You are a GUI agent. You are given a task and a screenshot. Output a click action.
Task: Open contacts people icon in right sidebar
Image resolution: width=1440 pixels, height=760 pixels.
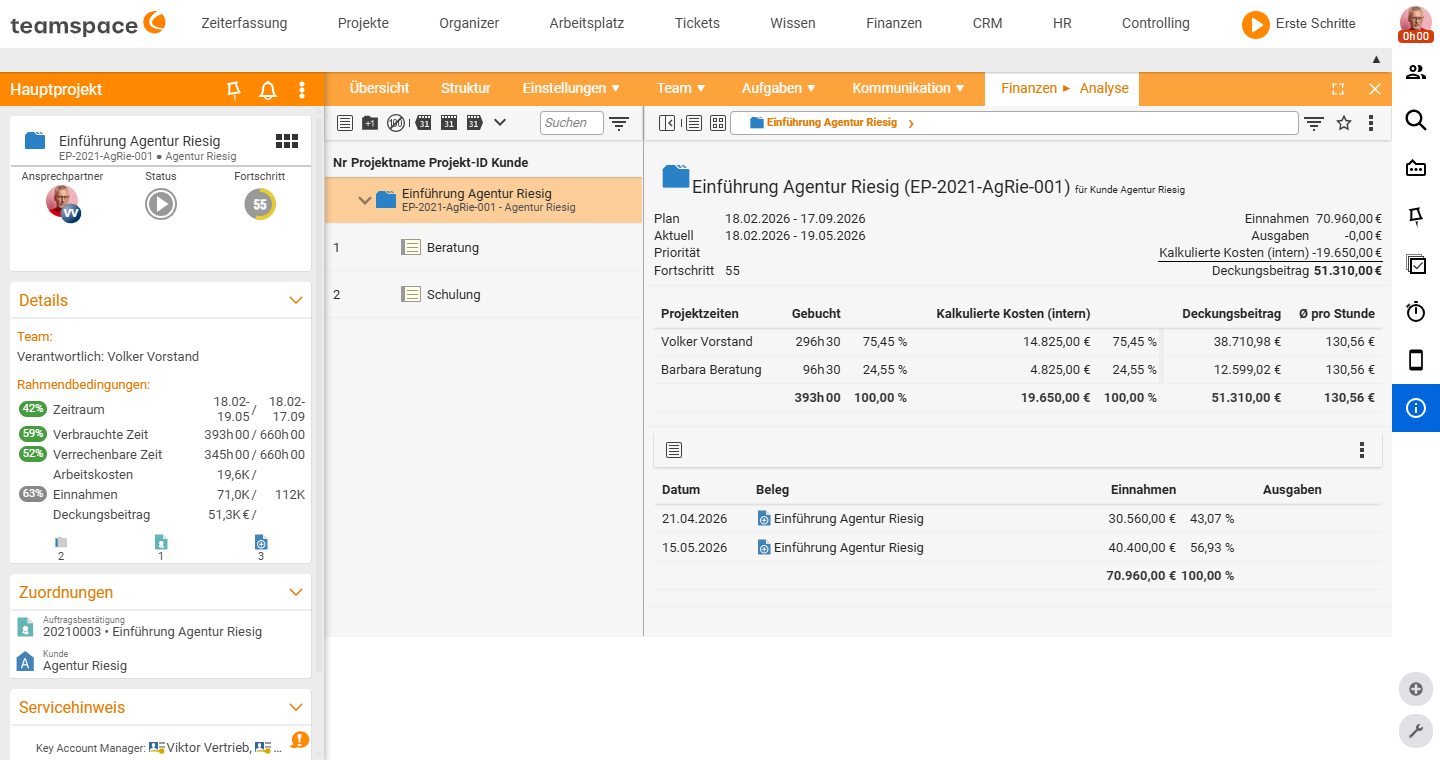click(1416, 72)
